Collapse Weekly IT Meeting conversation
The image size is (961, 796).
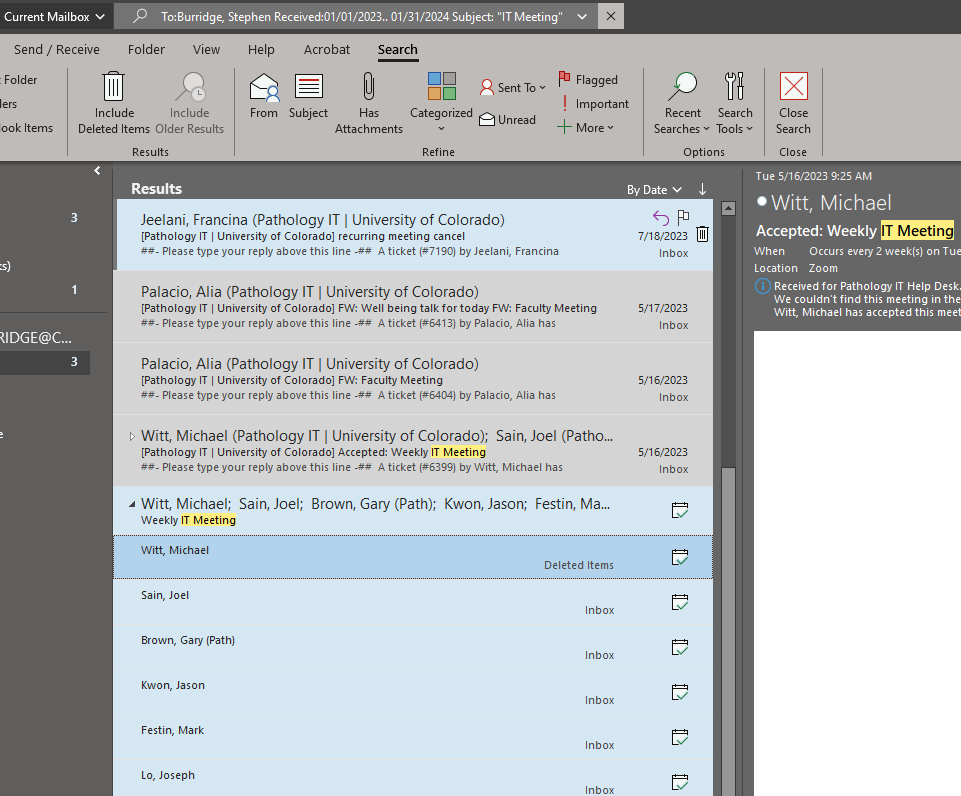[x=132, y=504]
